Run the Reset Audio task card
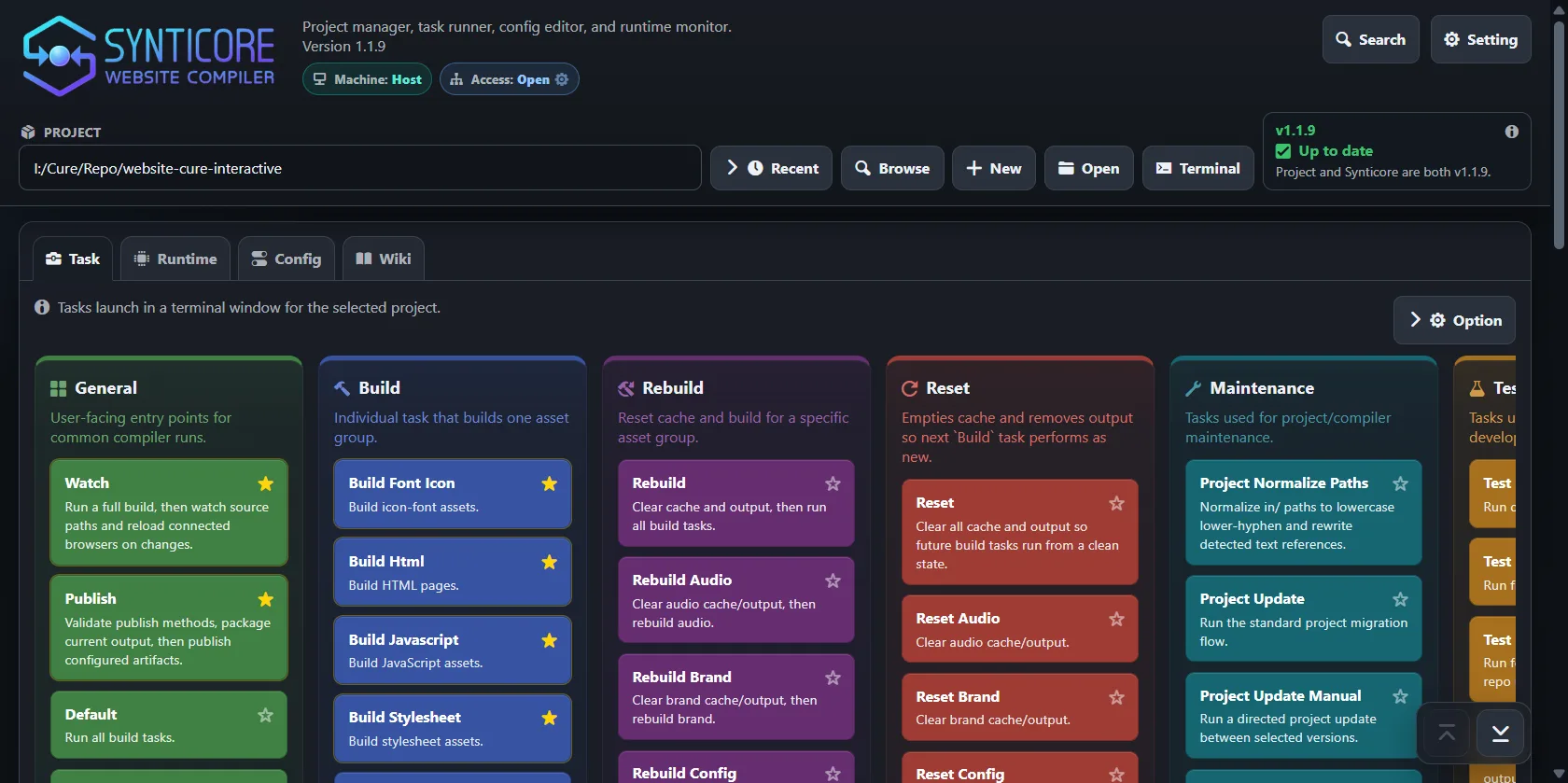The image size is (1568, 783). point(1020,629)
